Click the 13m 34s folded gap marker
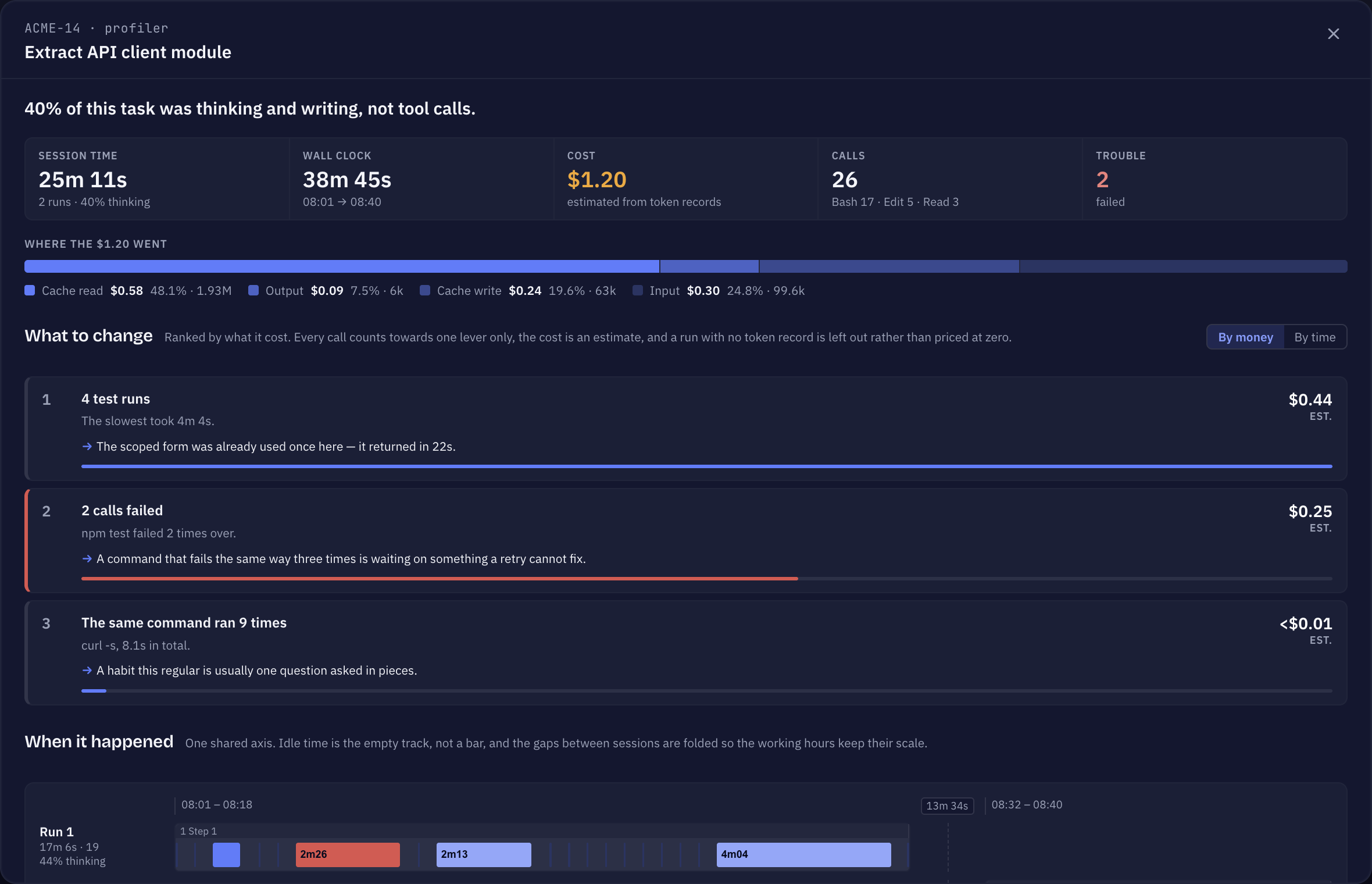This screenshot has height=884, width=1372. pyautogui.click(x=947, y=805)
